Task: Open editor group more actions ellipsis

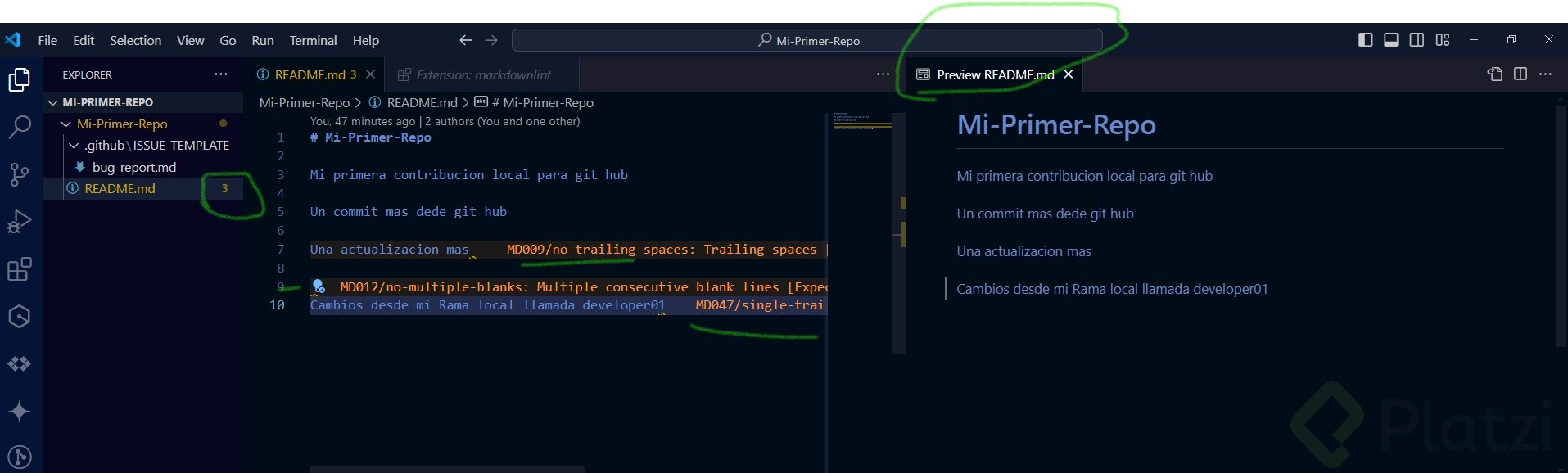Action: [883, 74]
